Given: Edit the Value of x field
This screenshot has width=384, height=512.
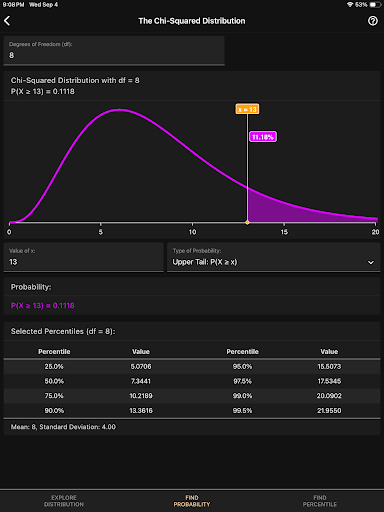Looking at the screenshot, I should (x=83, y=257).
